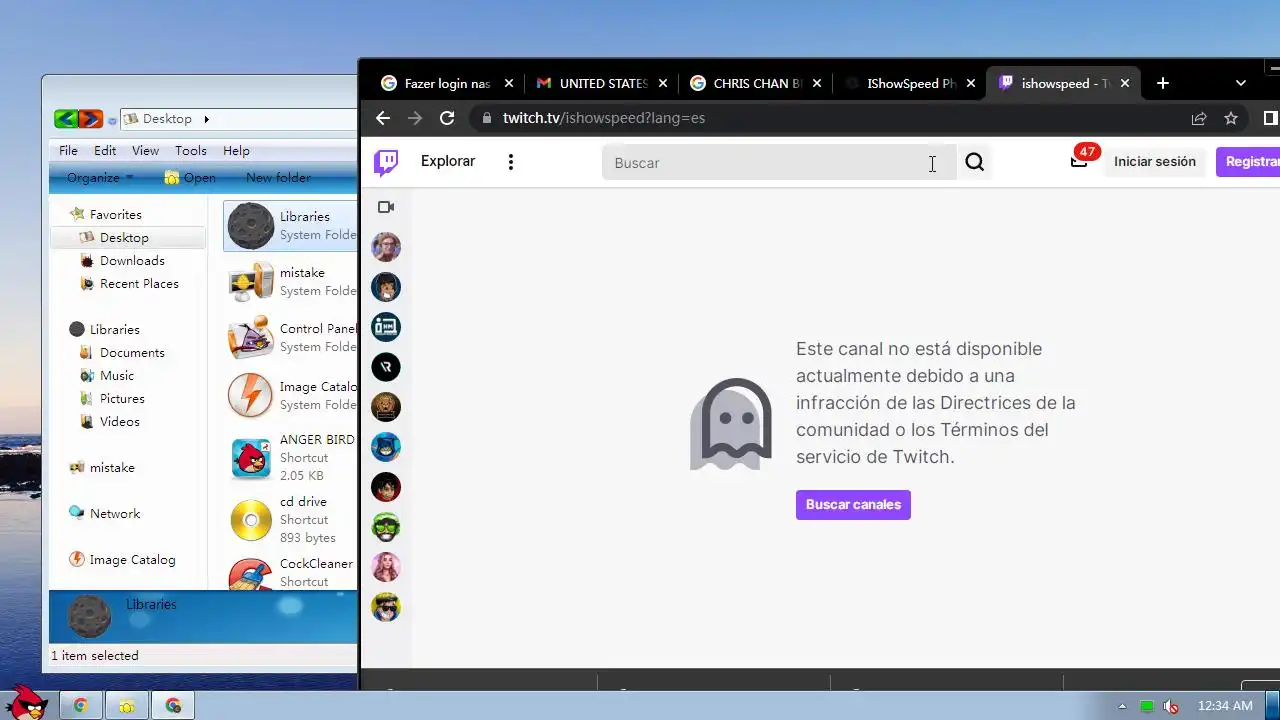The height and width of the screenshot is (720, 1280).
Task: Expand the Chrome tab search chevron
Action: pos(1241,84)
